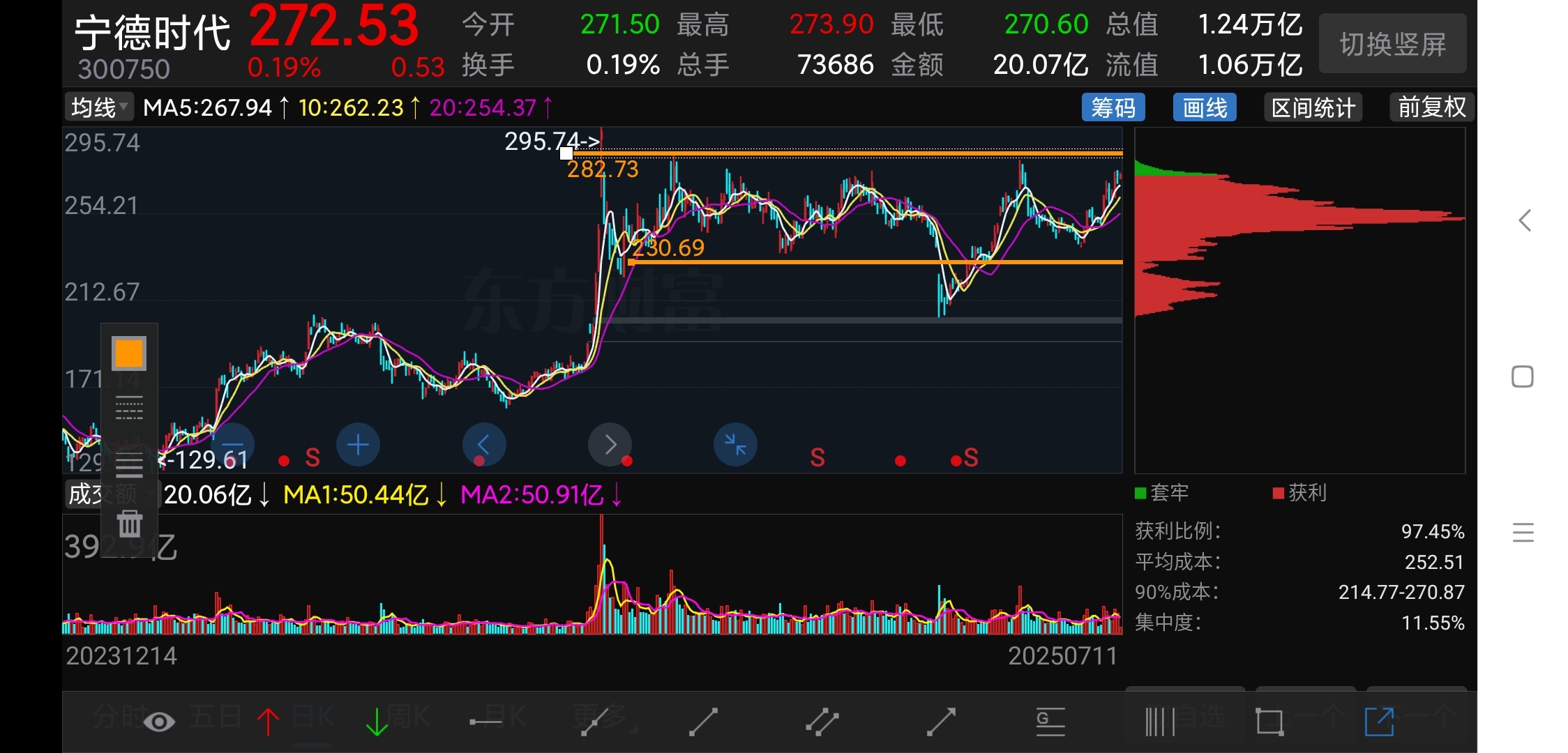Select the arrow line drawing tool
This screenshot has height=753, width=1568.
tap(940, 722)
